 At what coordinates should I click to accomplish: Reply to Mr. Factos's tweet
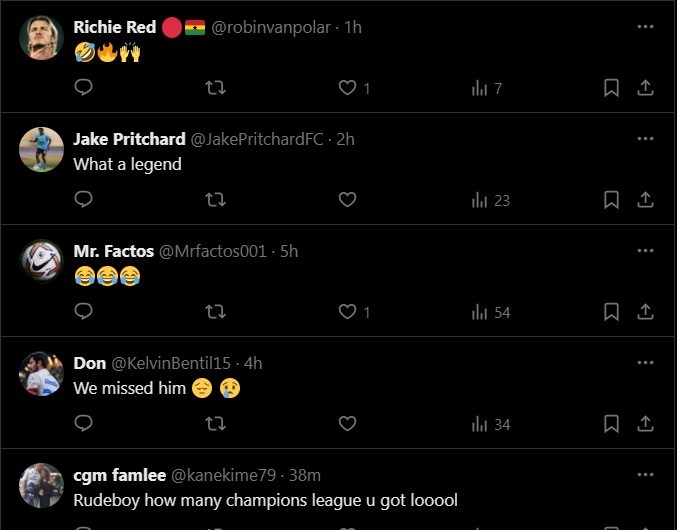coord(84,312)
